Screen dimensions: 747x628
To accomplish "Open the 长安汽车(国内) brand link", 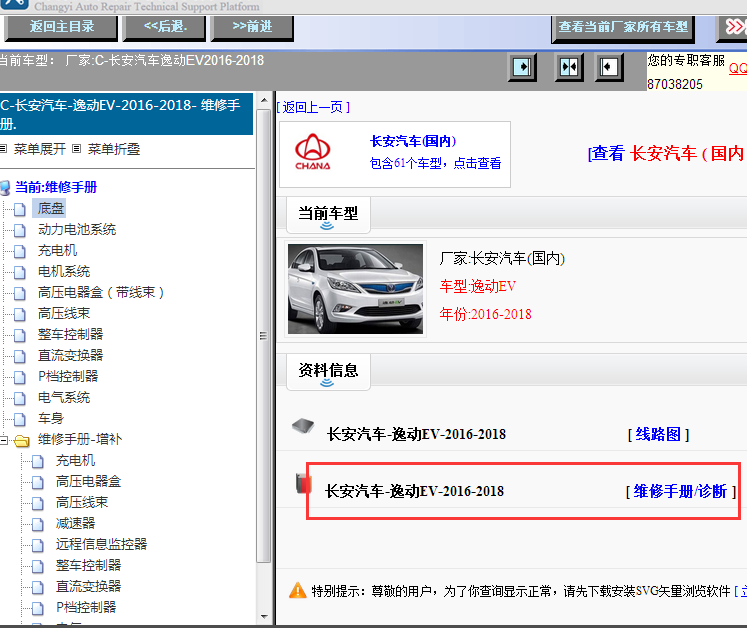I will click(x=413, y=141).
